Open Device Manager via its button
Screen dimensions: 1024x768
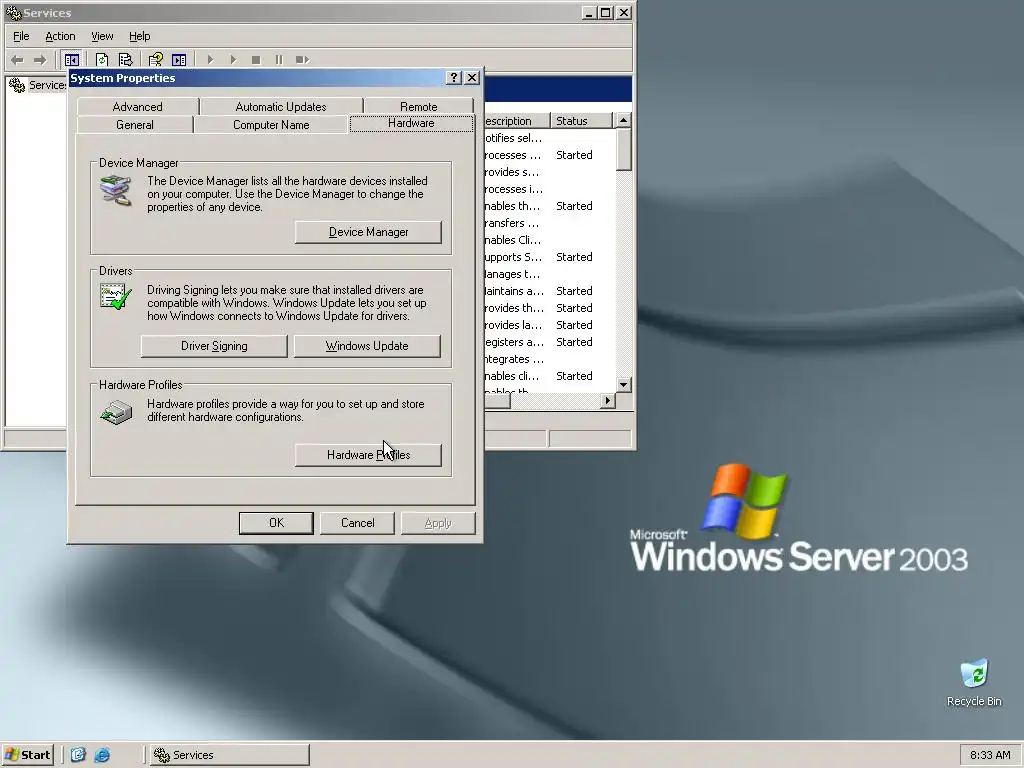pyautogui.click(x=368, y=232)
